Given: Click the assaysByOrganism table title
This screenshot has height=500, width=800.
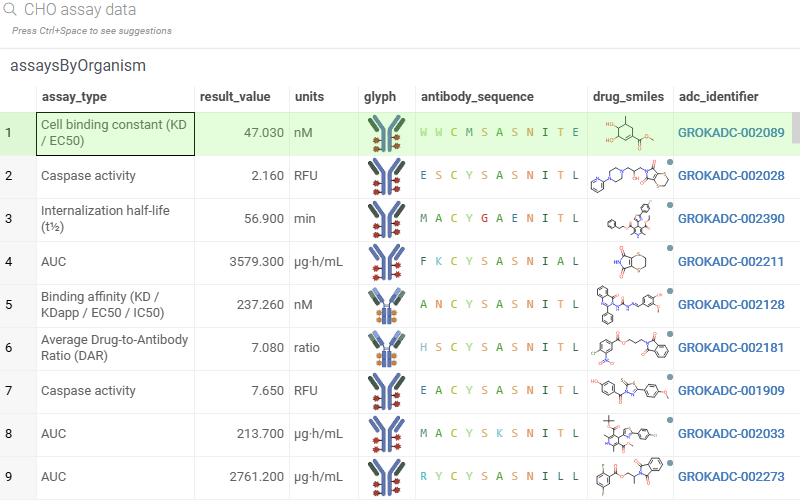Looking at the screenshot, I should [78, 66].
